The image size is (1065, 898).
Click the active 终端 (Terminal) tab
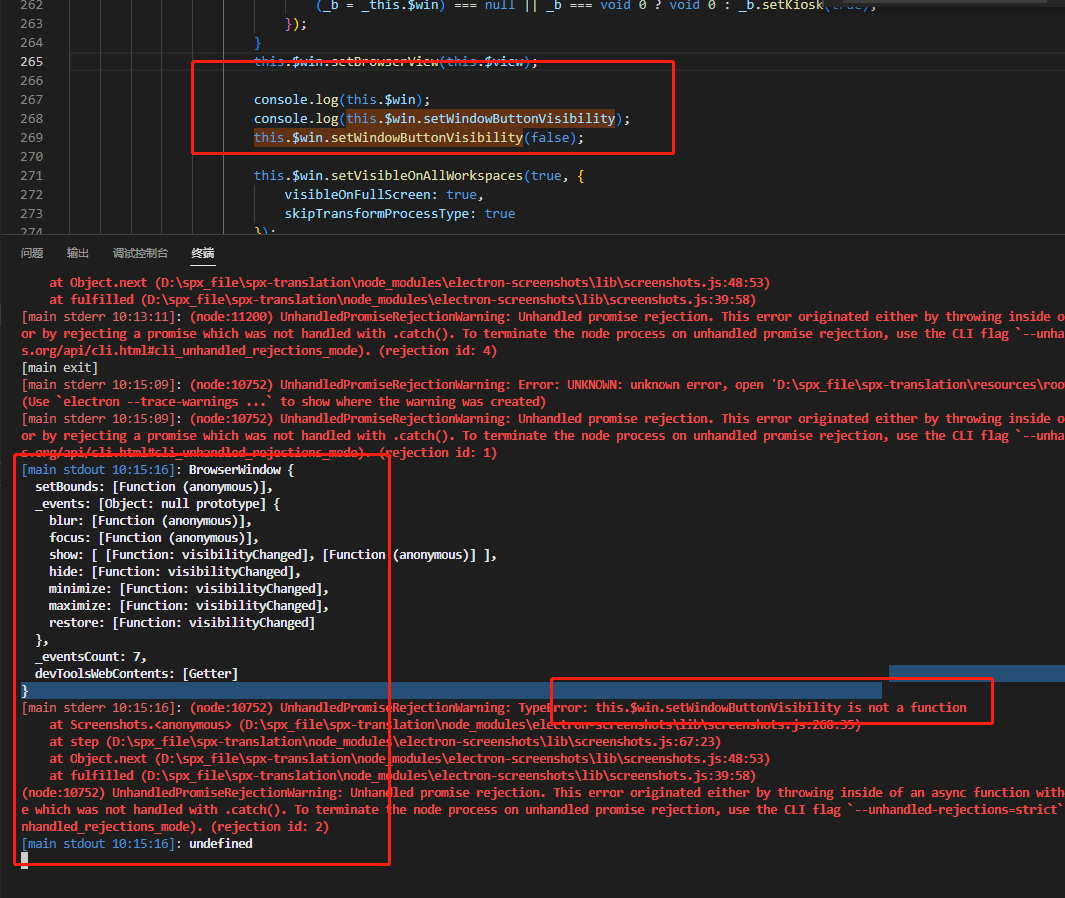[x=202, y=253]
